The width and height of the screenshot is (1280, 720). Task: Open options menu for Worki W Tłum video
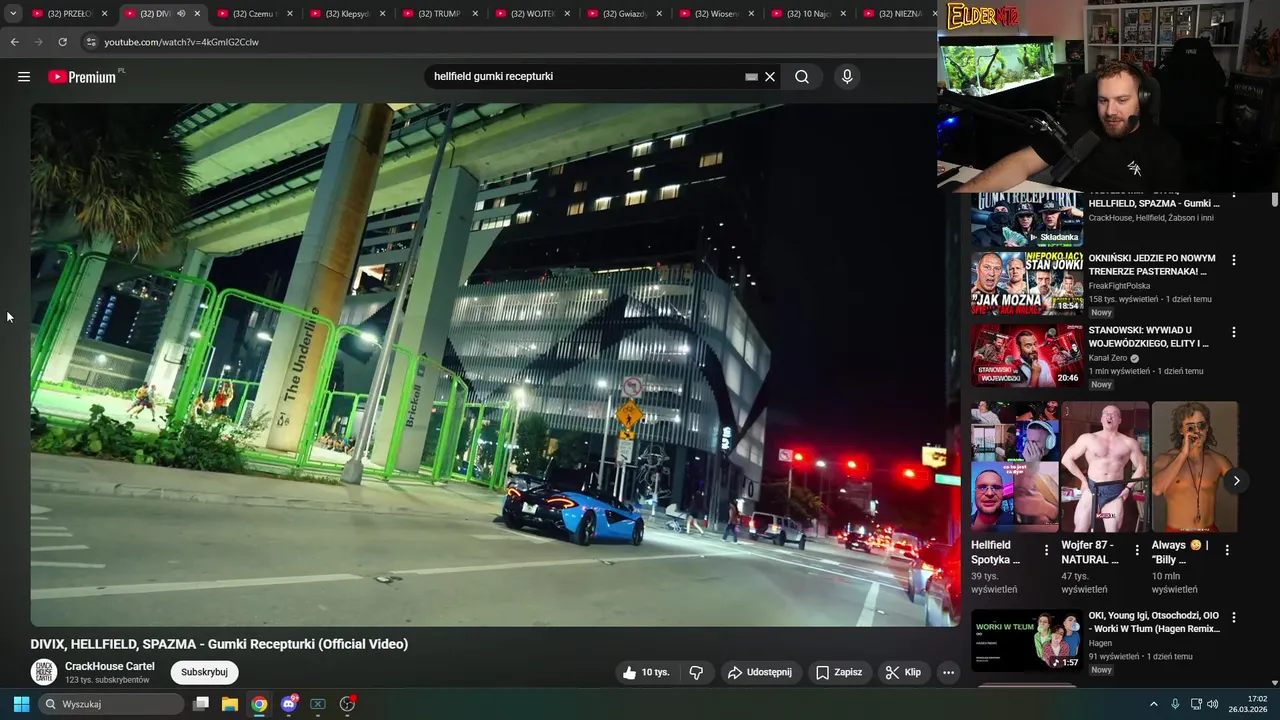(1234, 618)
